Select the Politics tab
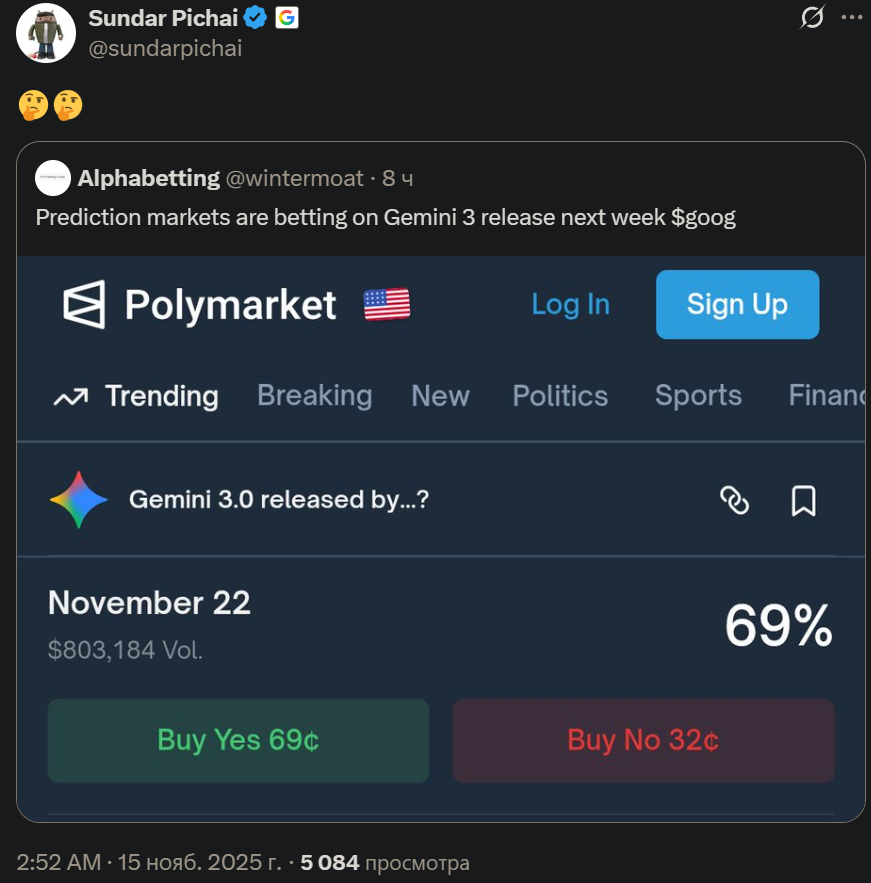 point(560,396)
